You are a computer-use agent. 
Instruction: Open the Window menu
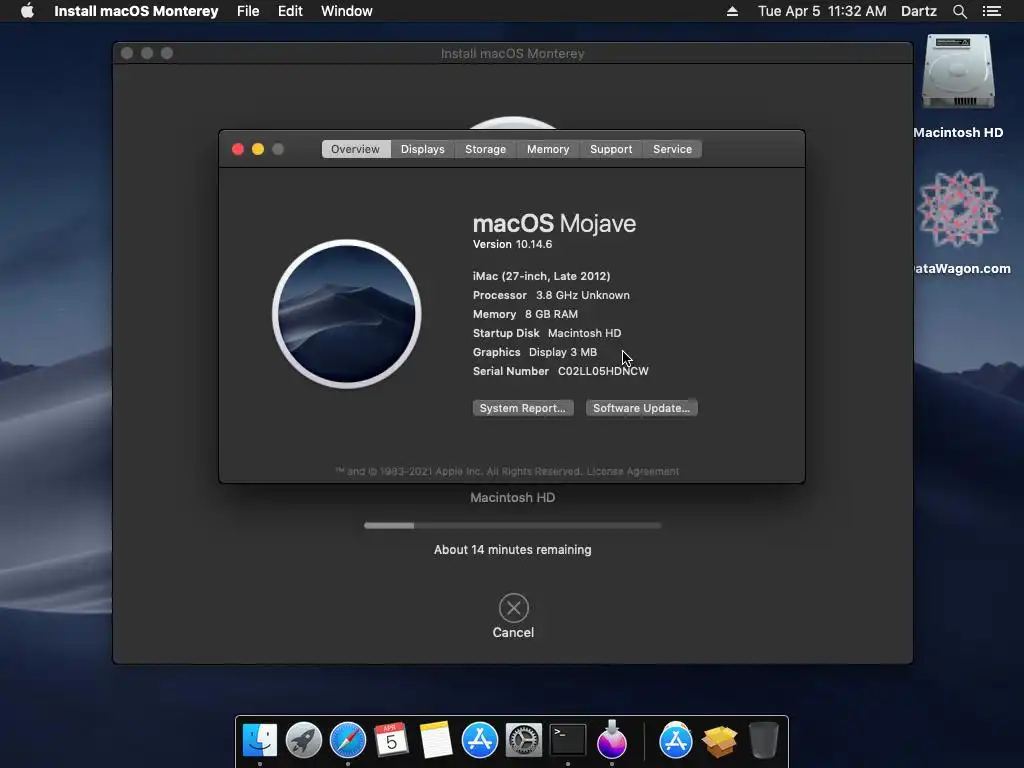(x=347, y=11)
